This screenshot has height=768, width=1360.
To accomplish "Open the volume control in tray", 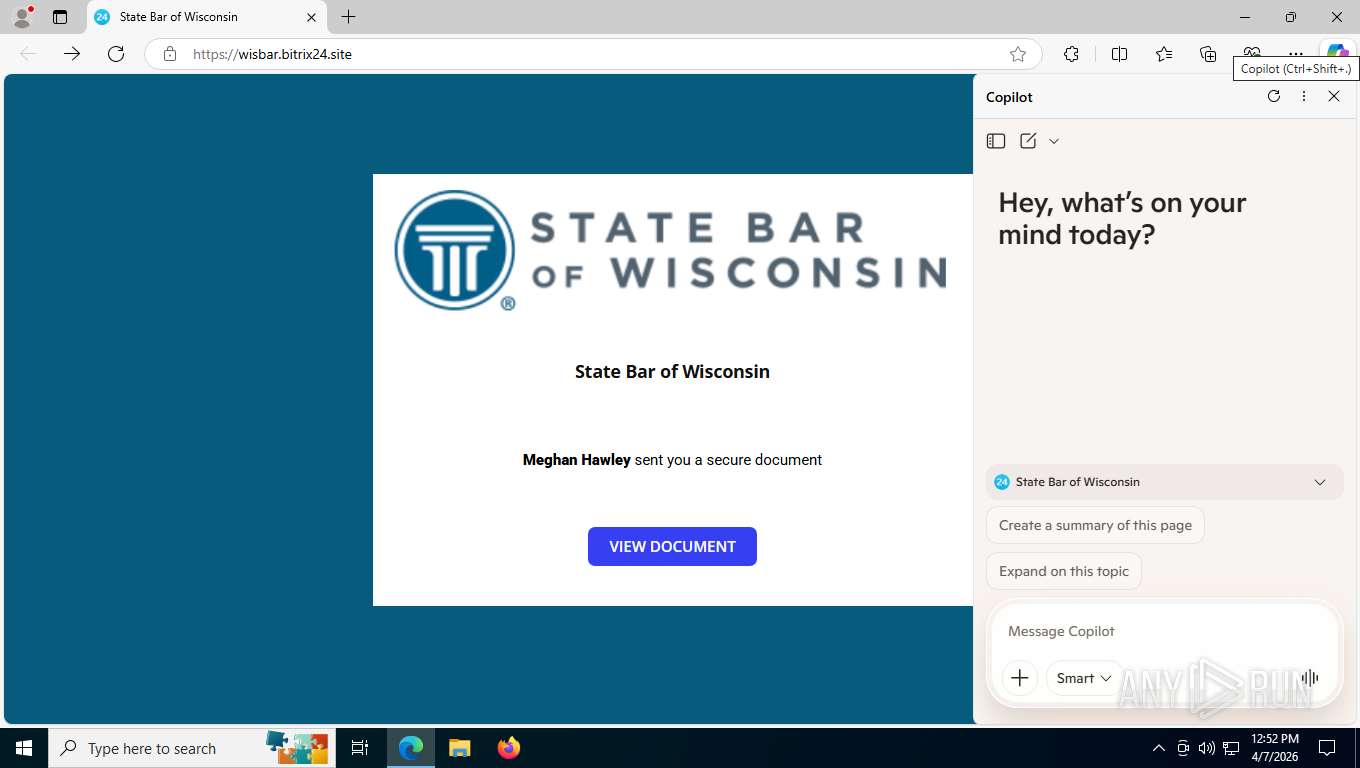I will (x=1207, y=748).
